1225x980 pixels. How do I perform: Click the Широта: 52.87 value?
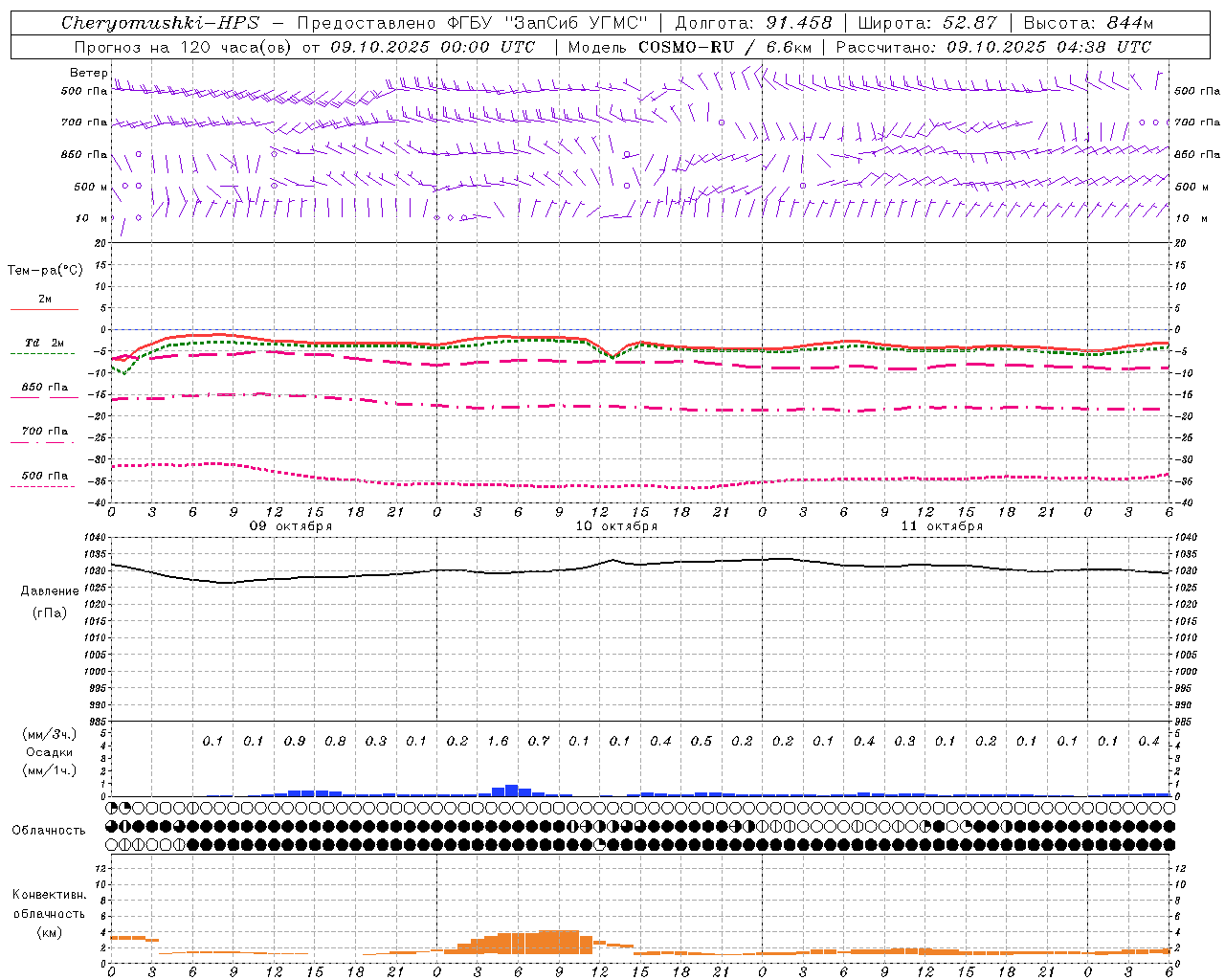pyautogui.click(x=927, y=23)
